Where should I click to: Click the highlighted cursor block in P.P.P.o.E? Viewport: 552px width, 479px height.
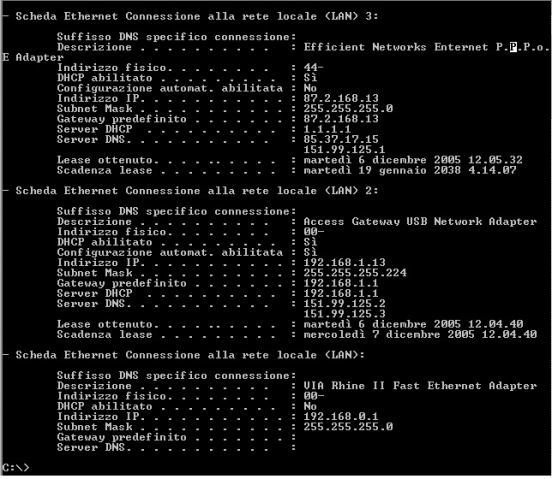514,47
